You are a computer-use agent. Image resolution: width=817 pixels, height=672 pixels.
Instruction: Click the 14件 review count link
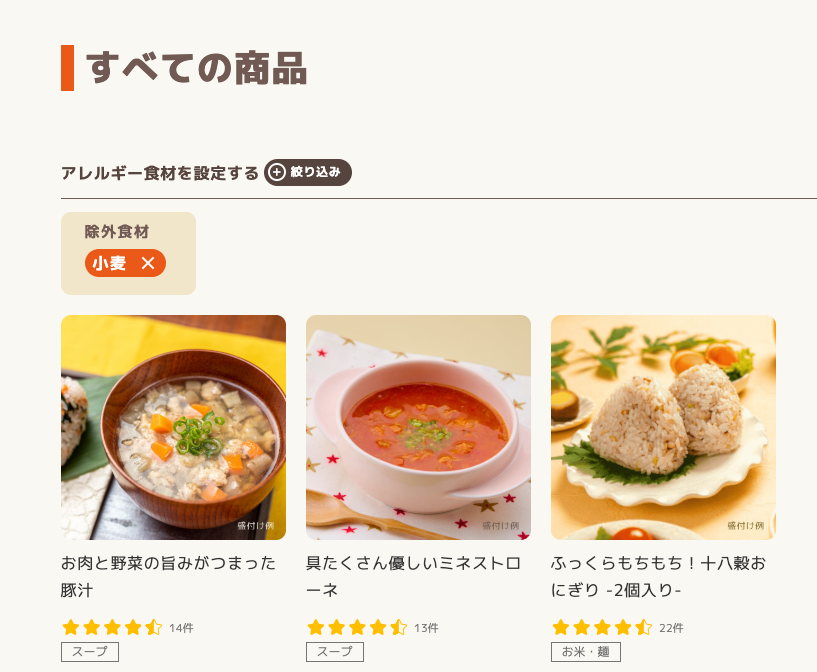[182, 628]
